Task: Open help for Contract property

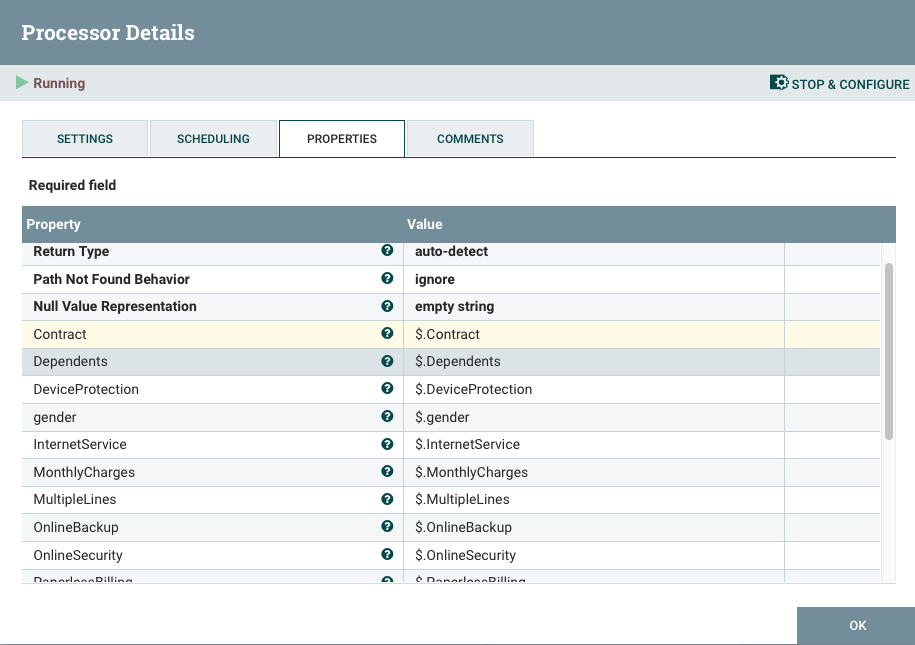Action: click(x=387, y=334)
